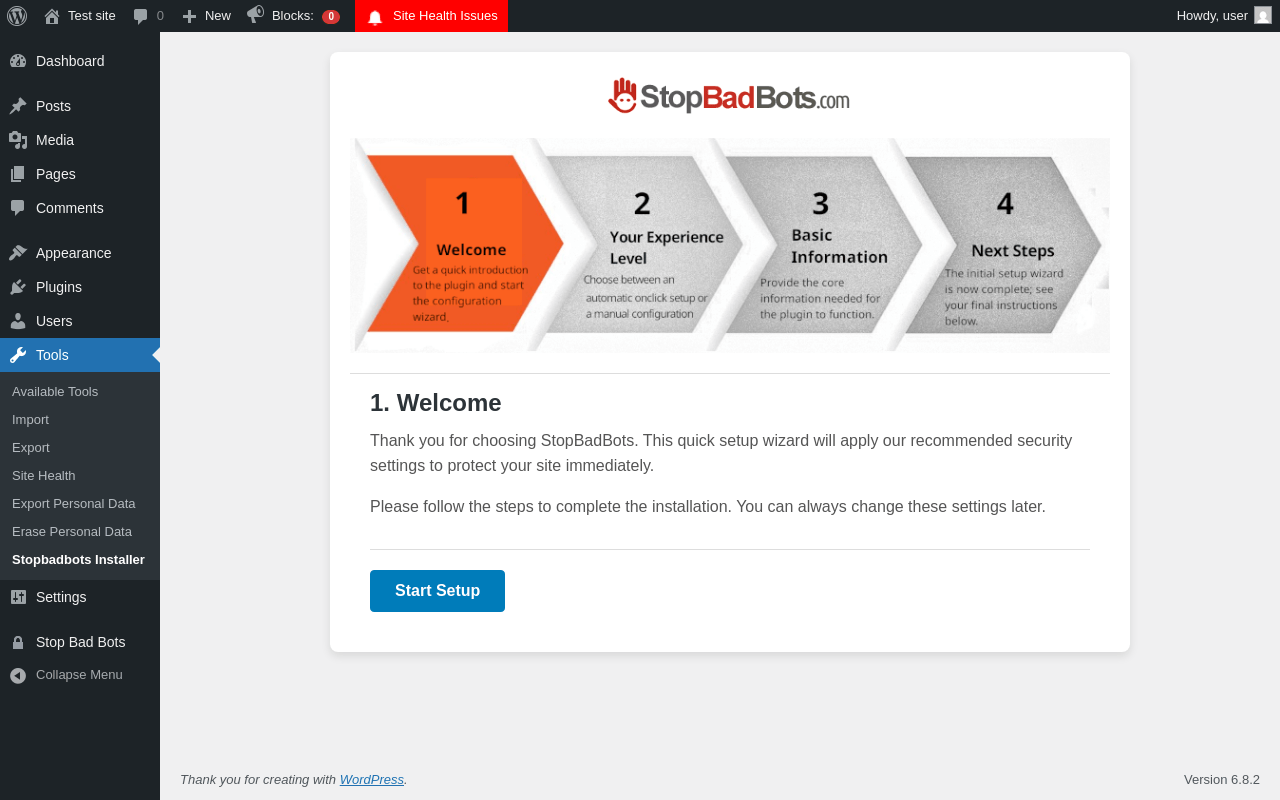Open Posts via the pin icon
The image size is (1280, 800).
[x=18, y=106]
